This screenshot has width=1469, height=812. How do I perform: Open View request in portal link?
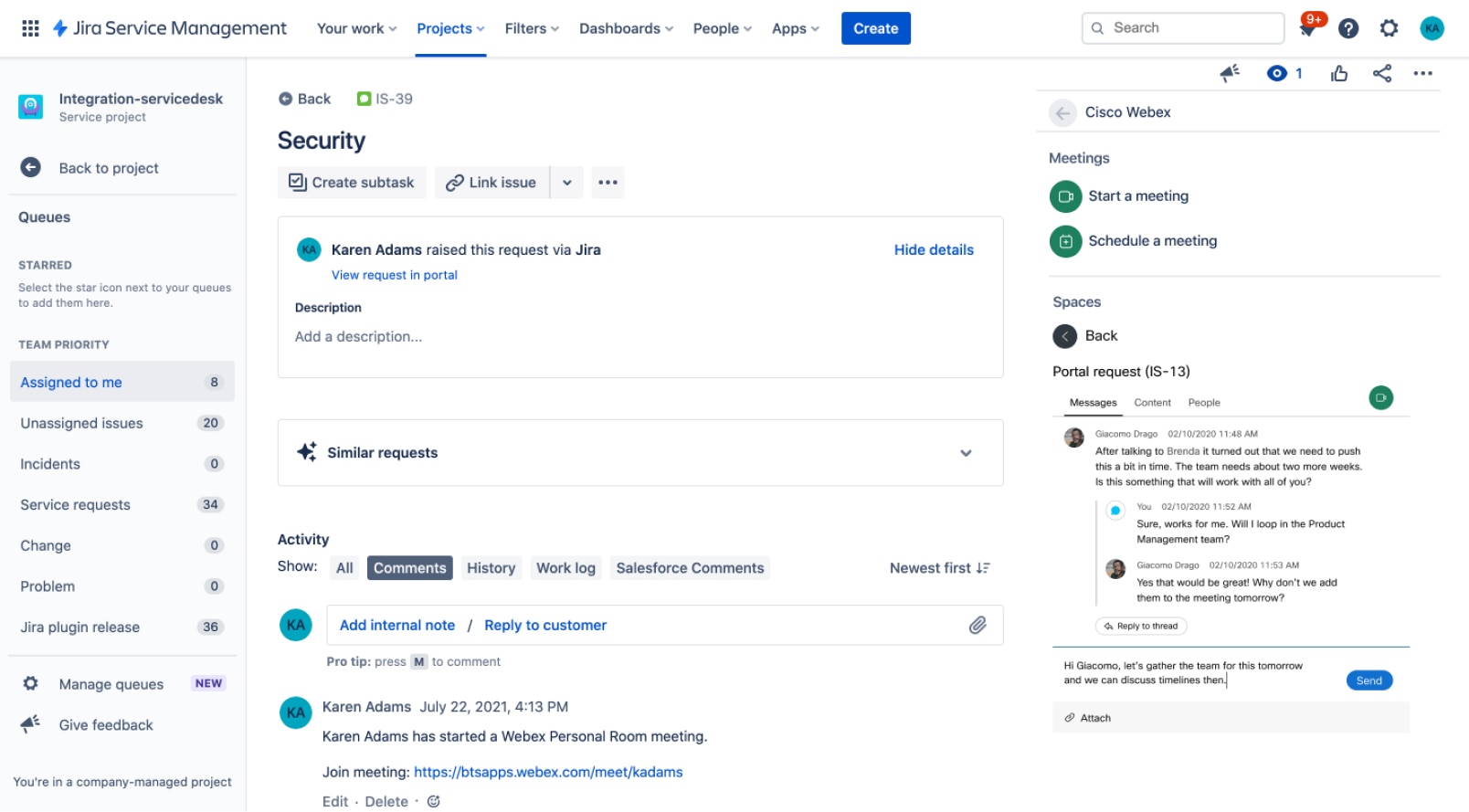395,275
